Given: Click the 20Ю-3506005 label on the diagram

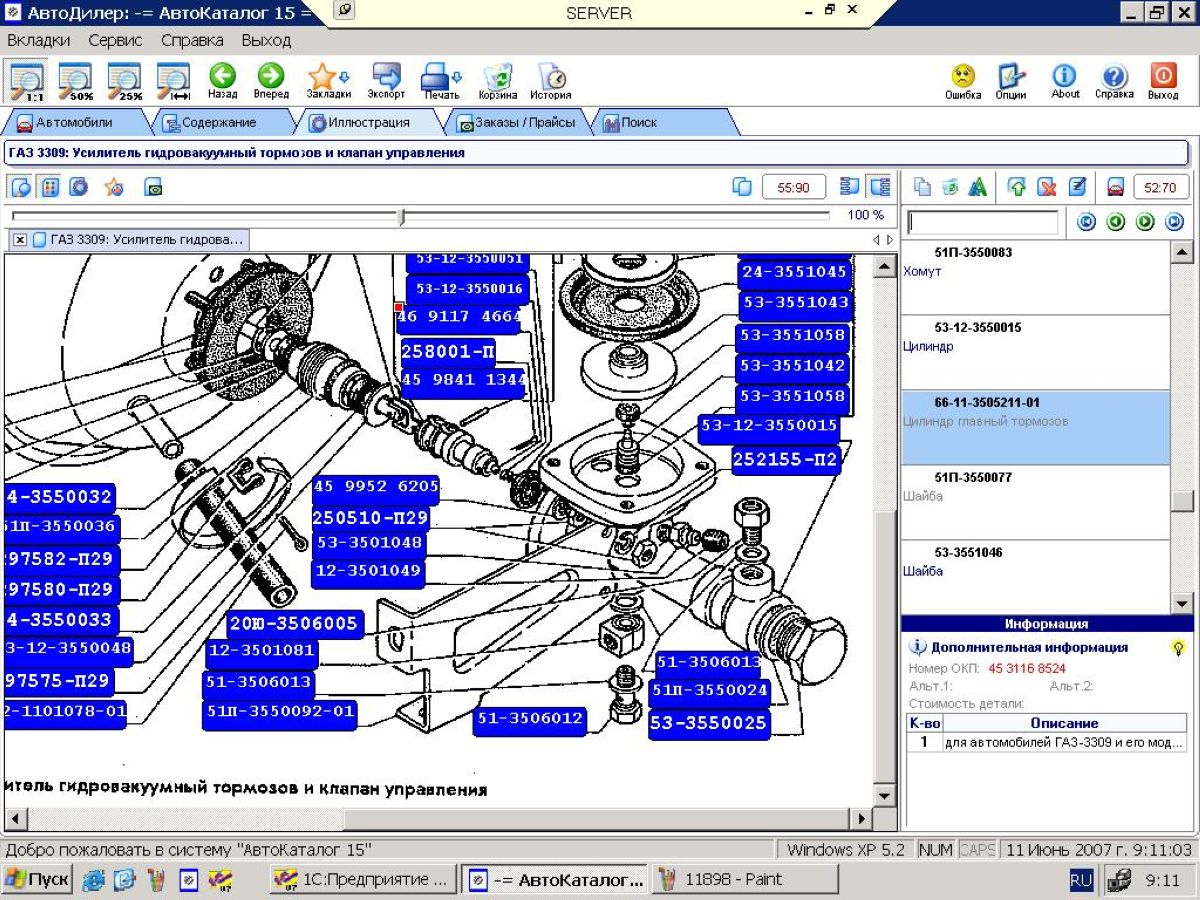Looking at the screenshot, I should (294, 624).
